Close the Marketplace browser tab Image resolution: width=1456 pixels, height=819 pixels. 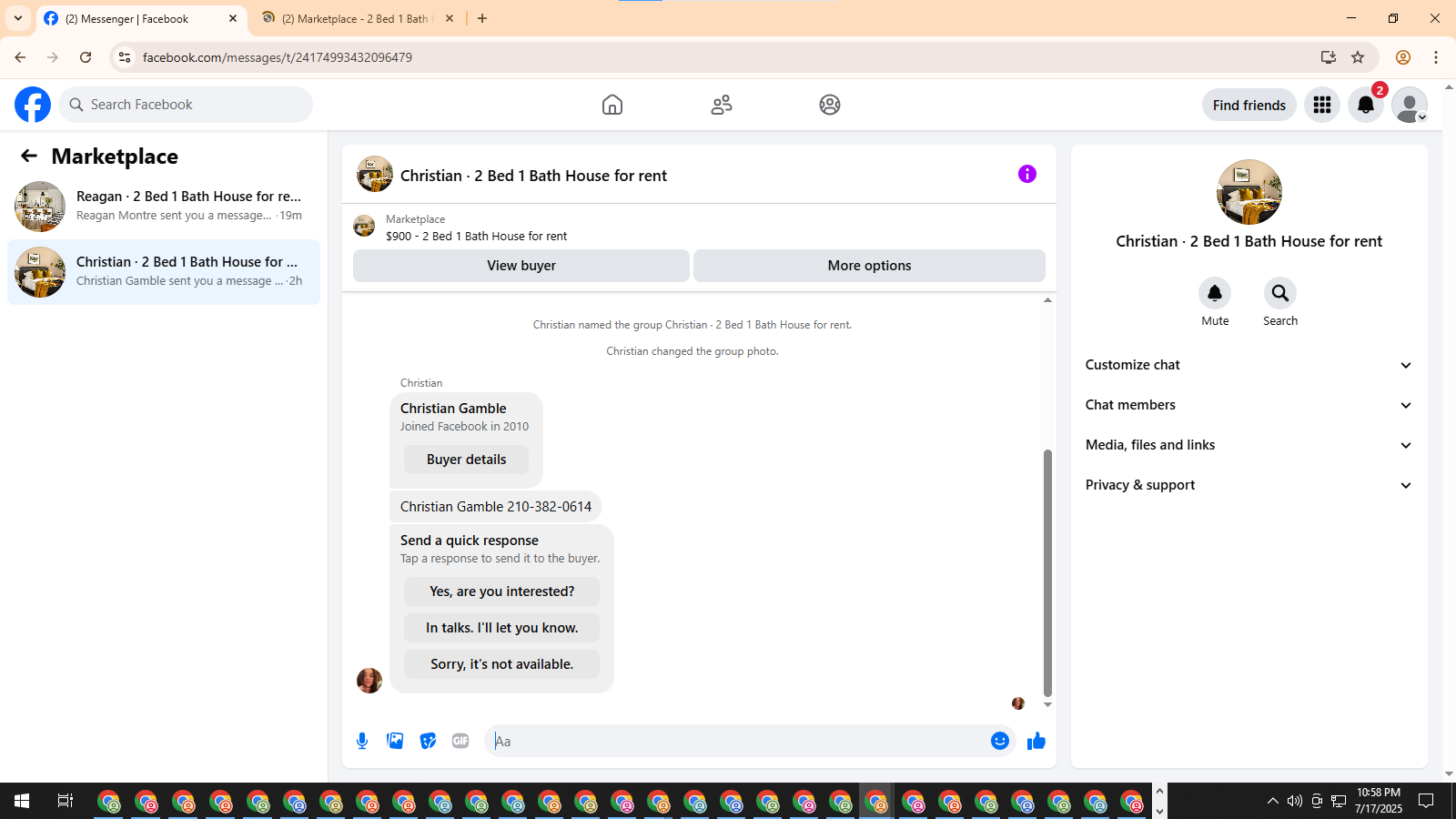(450, 18)
